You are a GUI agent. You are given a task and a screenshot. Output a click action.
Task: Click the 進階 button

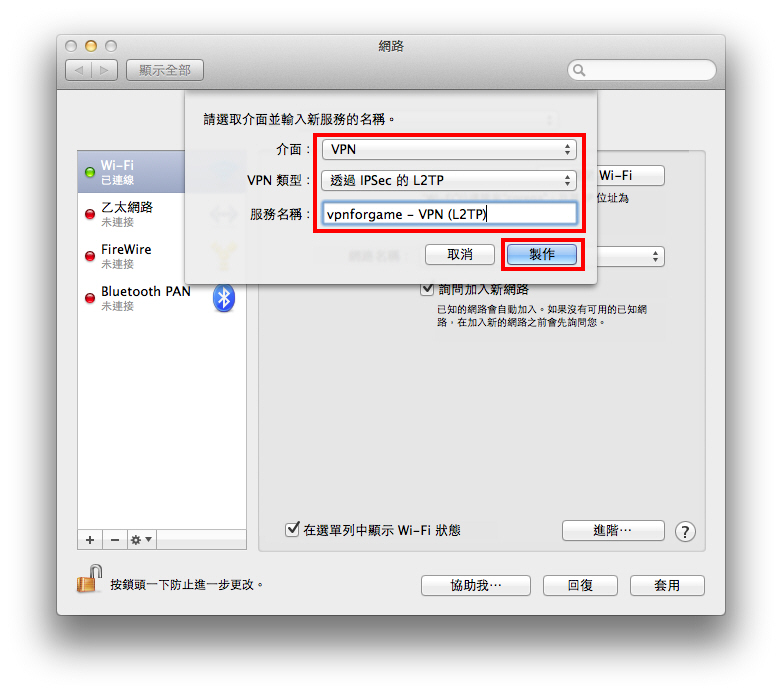(613, 530)
